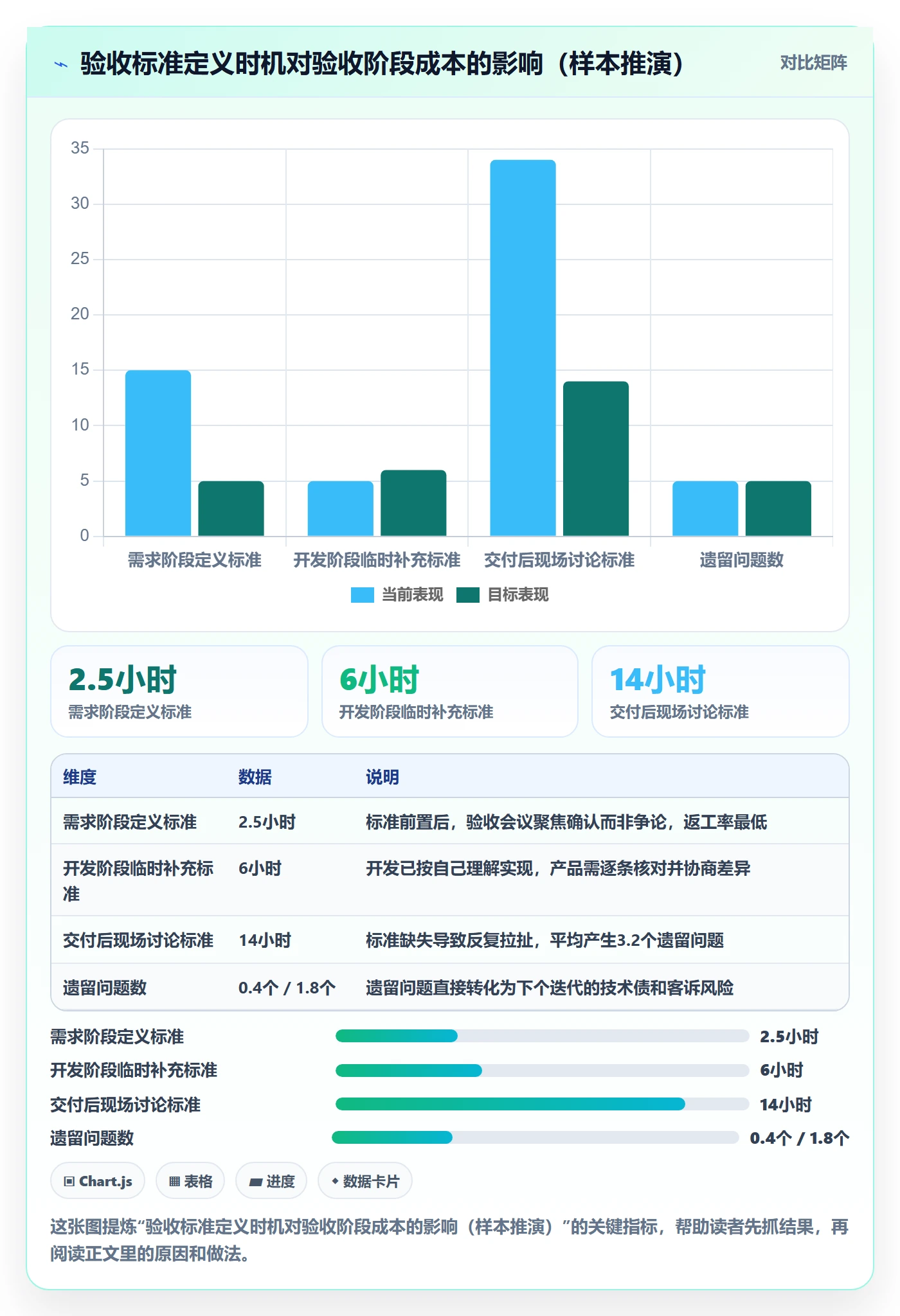Image resolution: width=900 pixels, height=1316 pixels.
Task: Click the 数据 column header
Action: pyautogui.click(x=255, y=777)
